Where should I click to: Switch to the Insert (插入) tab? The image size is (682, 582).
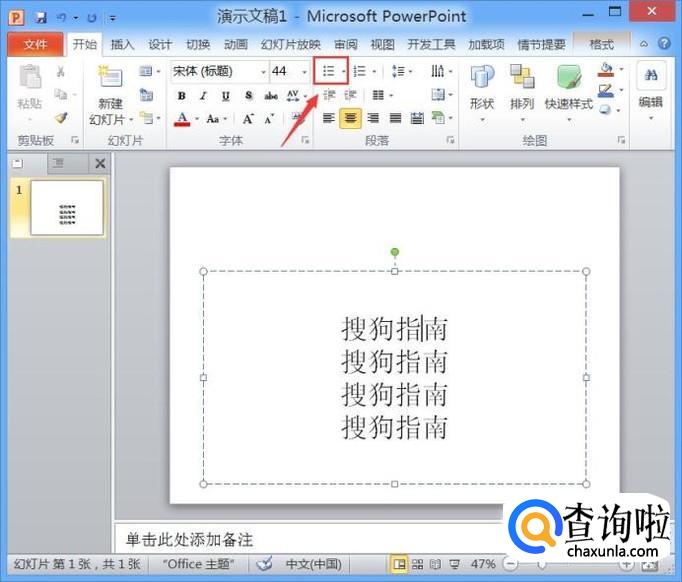(x=122, y=44)
